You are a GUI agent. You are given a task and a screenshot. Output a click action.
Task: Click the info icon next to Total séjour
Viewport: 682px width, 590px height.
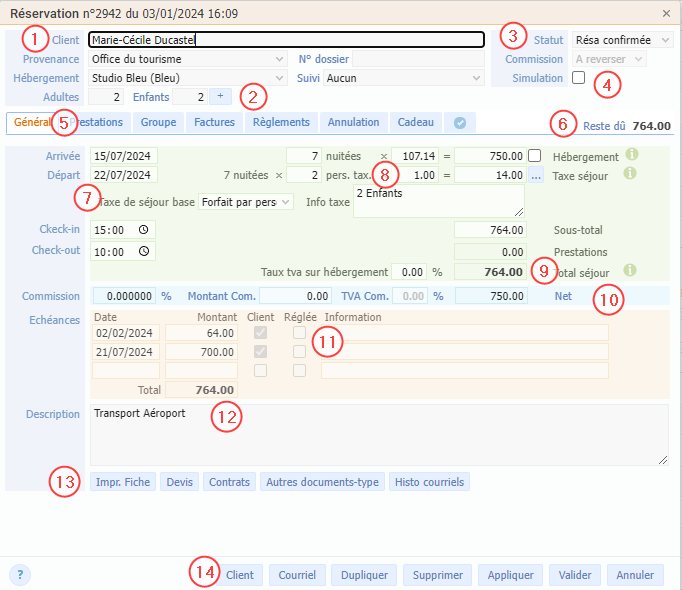pos(631,271)
